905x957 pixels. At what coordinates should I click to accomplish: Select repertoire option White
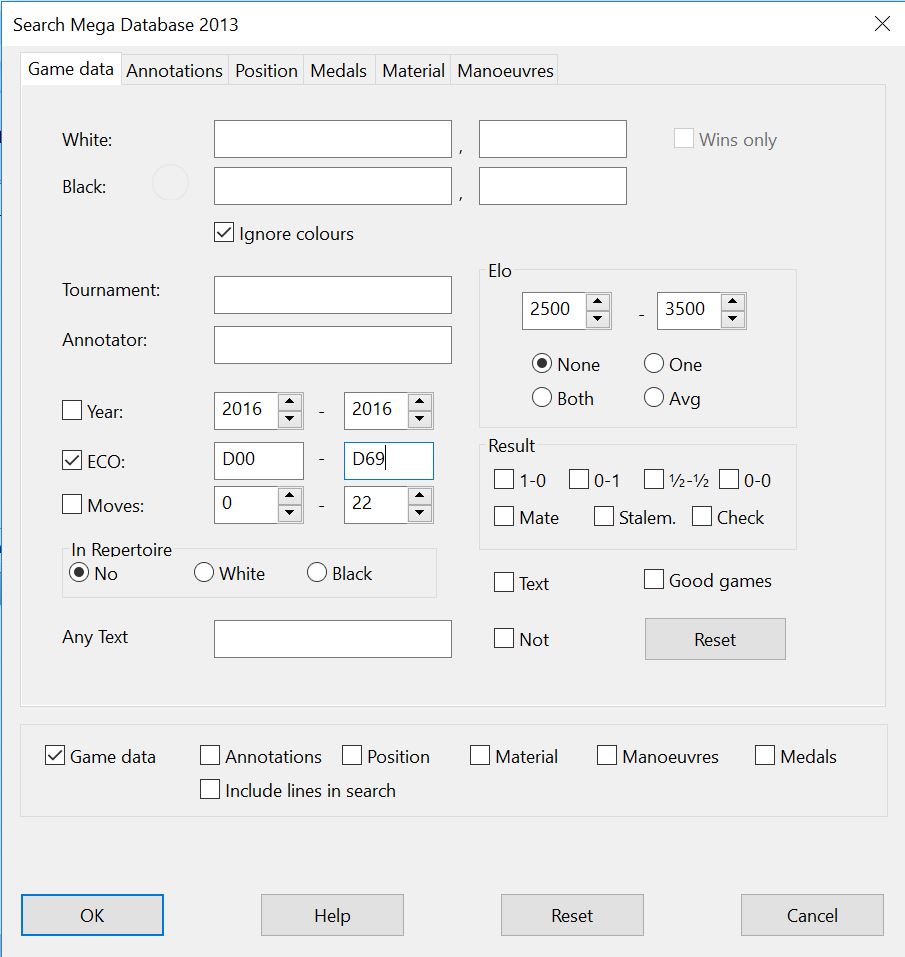204,572
